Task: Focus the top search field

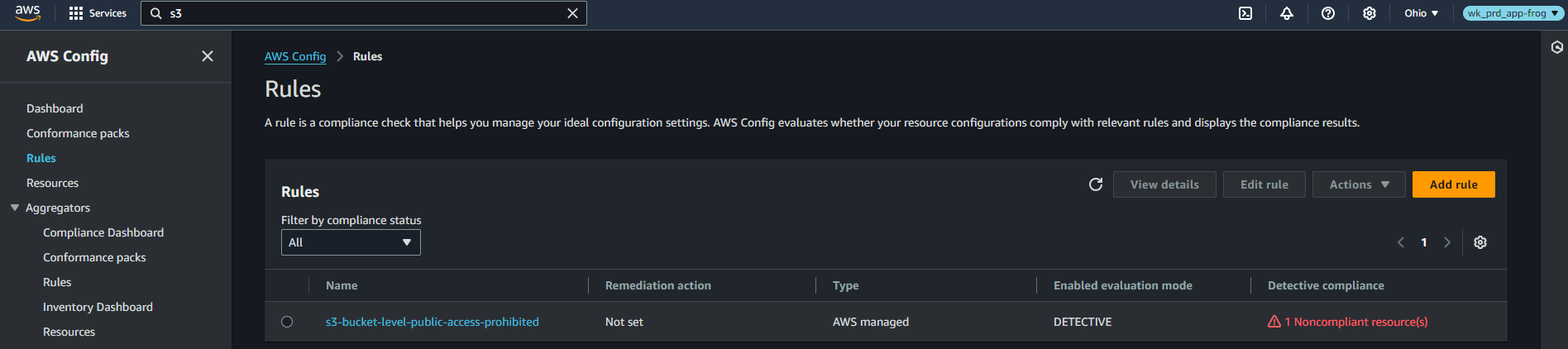Action: (x=364, y=13)
